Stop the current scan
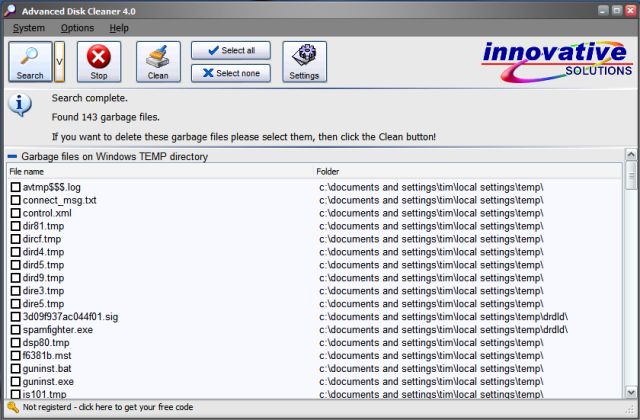 pyautogui.click(x=99, y=62)
